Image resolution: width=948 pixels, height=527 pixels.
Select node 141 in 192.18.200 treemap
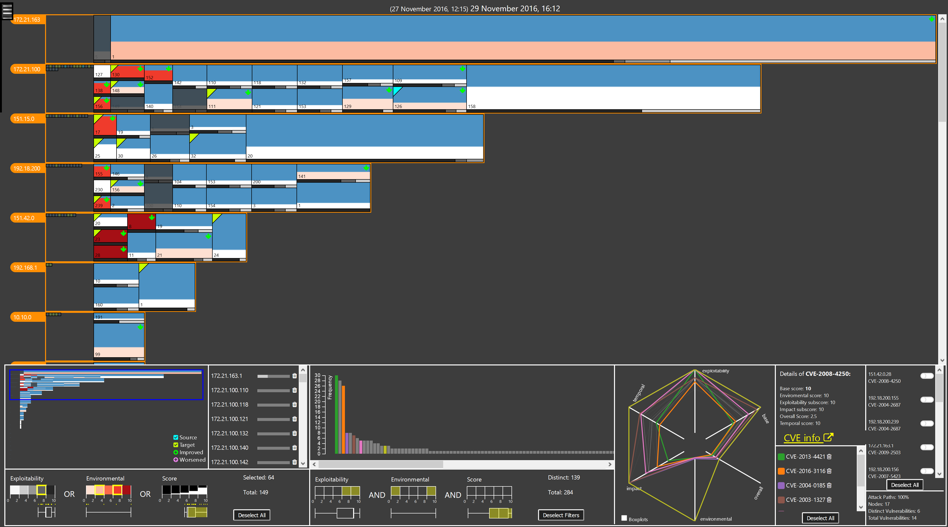click(x=333, y=173)
